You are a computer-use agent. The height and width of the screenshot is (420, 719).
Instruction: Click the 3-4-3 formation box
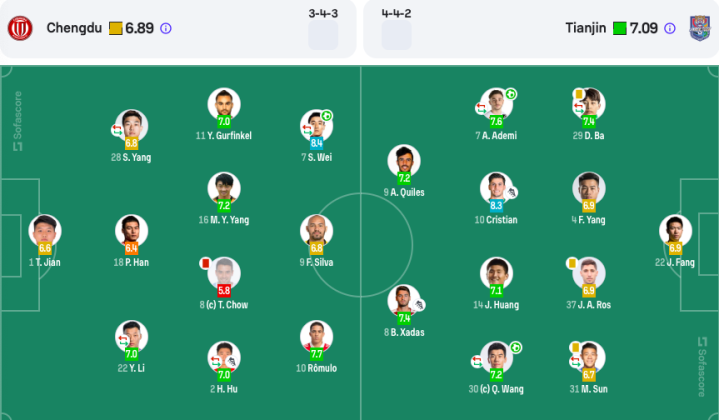pyautogui.click(x=323, y=35)
